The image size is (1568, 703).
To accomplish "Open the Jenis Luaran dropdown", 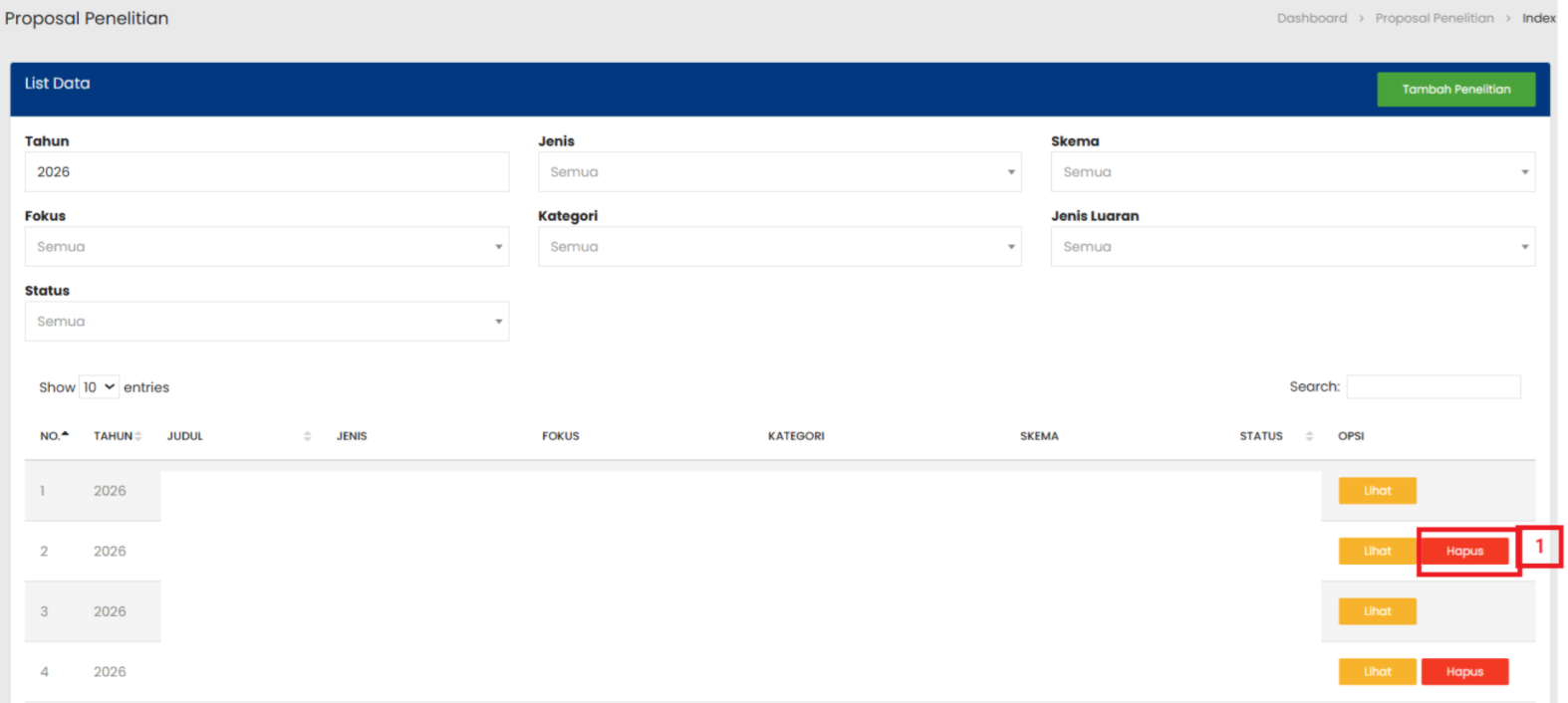I will tap(1291, 247).
